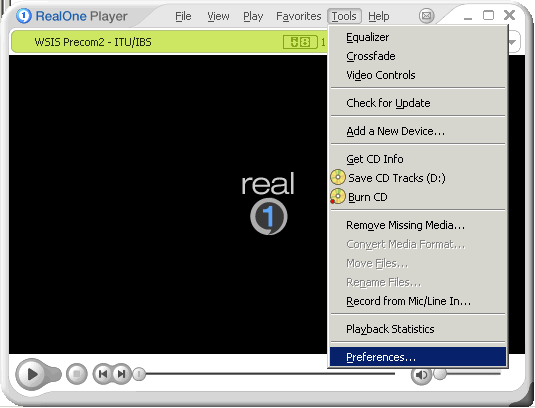Screen dimensions: 535x408
Task: Click the WSIS Precom2 - ITU/IBS title
Action: point(93,42)
